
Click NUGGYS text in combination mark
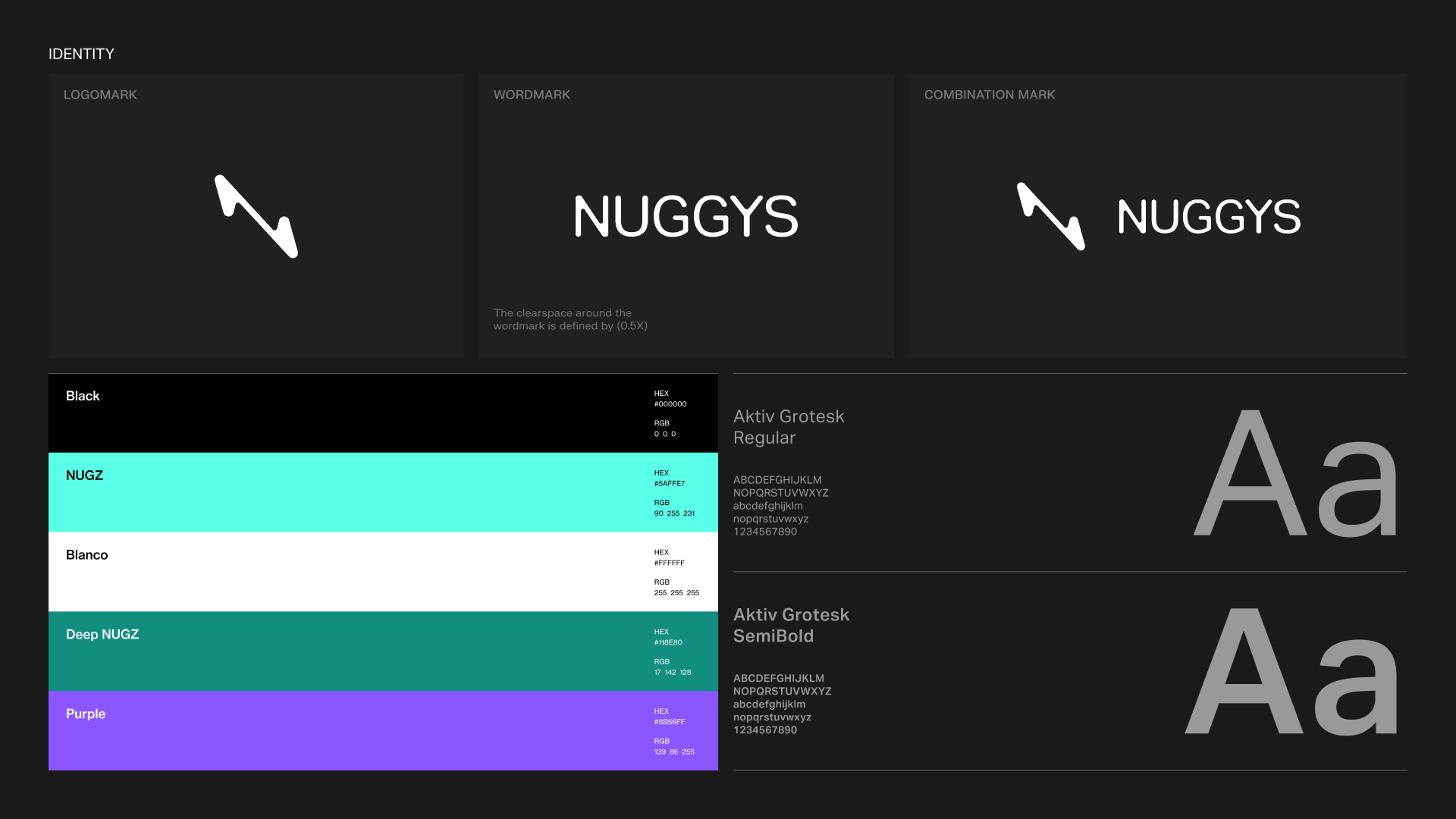pyautogui.click(x=1209, y=217)
